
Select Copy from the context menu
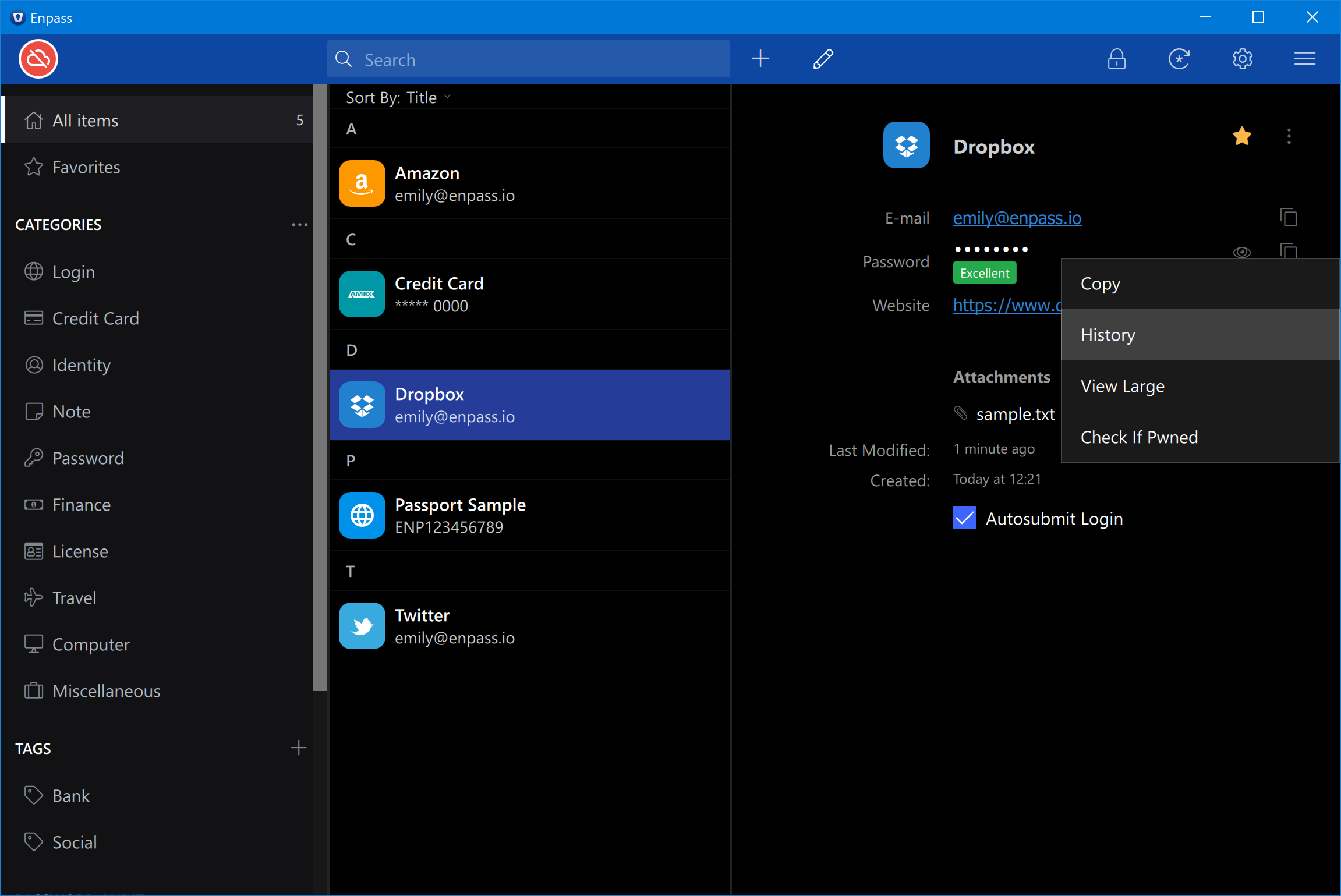1201,284
